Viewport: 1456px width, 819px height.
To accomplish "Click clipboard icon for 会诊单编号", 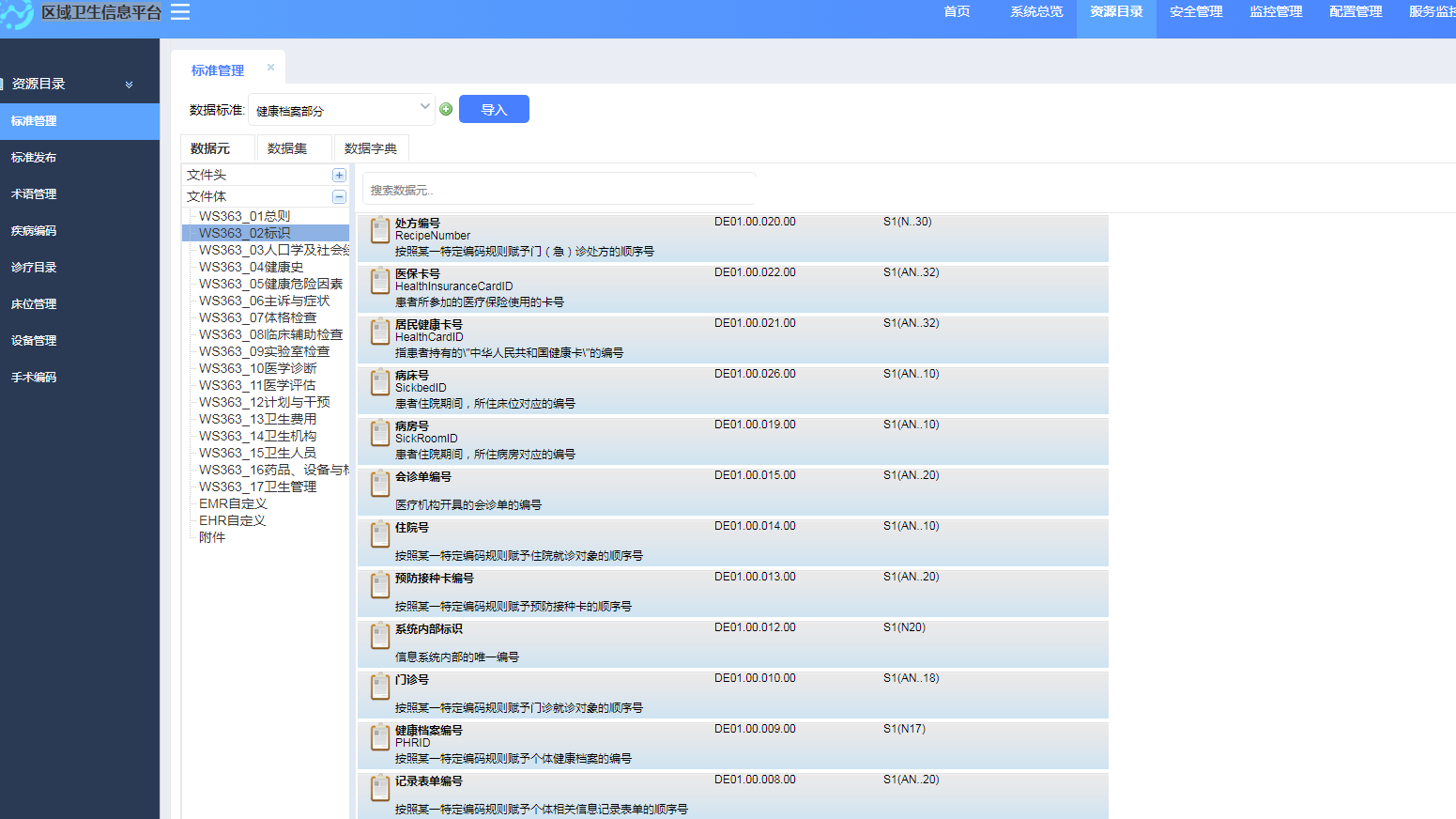I will 380,484.
